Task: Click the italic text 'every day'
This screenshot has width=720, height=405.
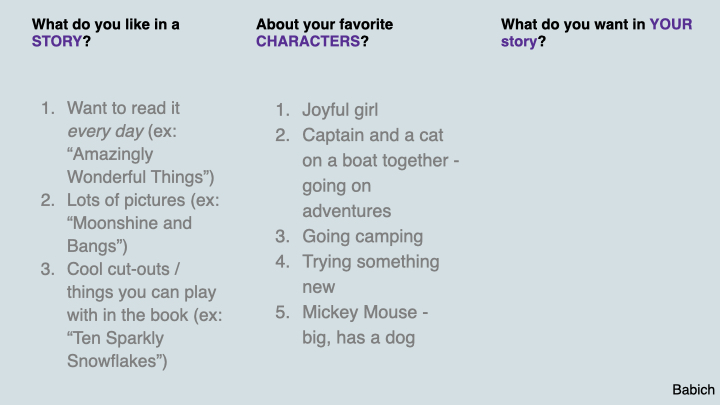Action: pos(105,131)
